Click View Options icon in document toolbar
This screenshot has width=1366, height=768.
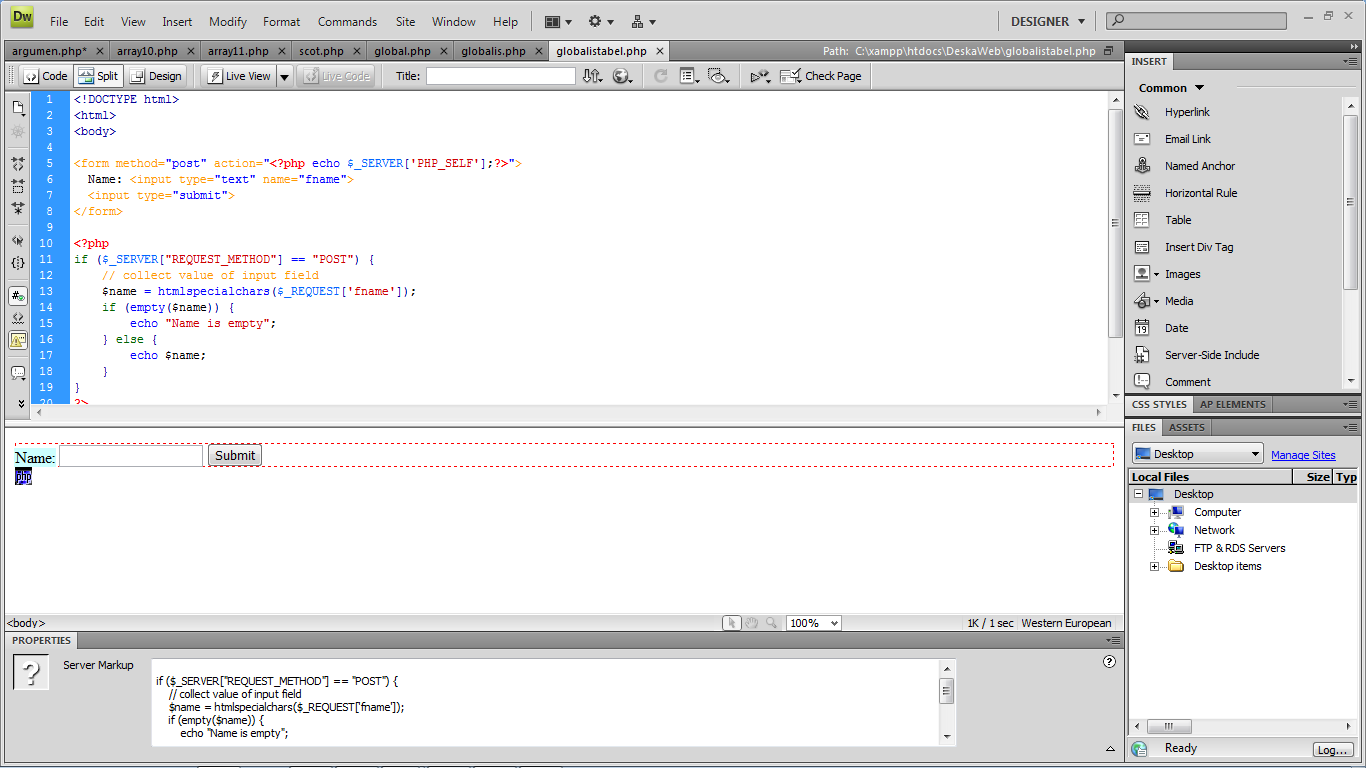(x=689, y=76)
